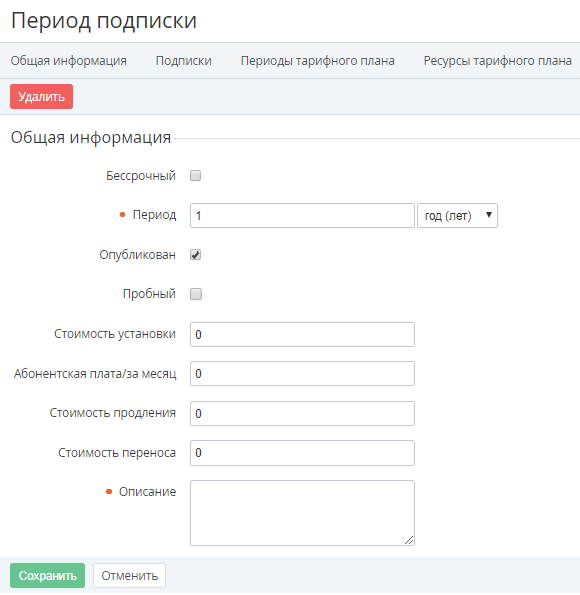Click the Пробный field label text

click(x=149, y=294)
